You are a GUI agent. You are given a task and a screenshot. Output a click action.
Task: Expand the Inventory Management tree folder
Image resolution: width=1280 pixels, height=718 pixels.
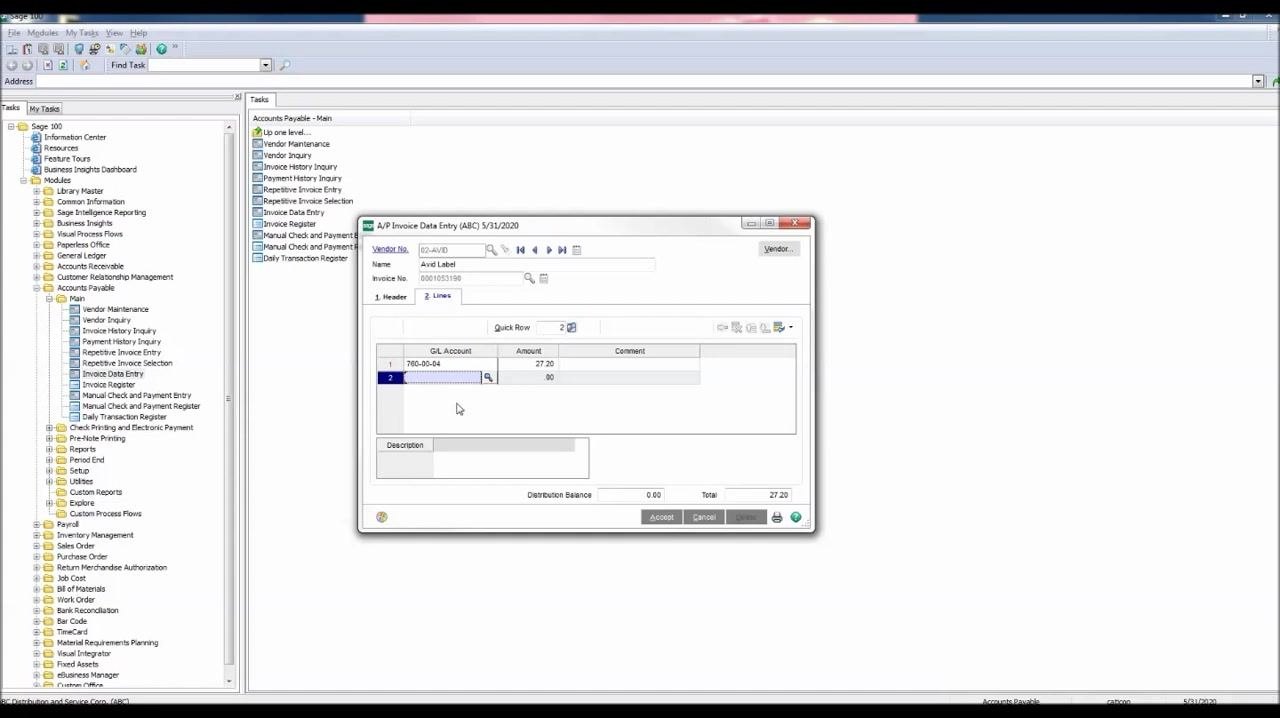(36, 536)
